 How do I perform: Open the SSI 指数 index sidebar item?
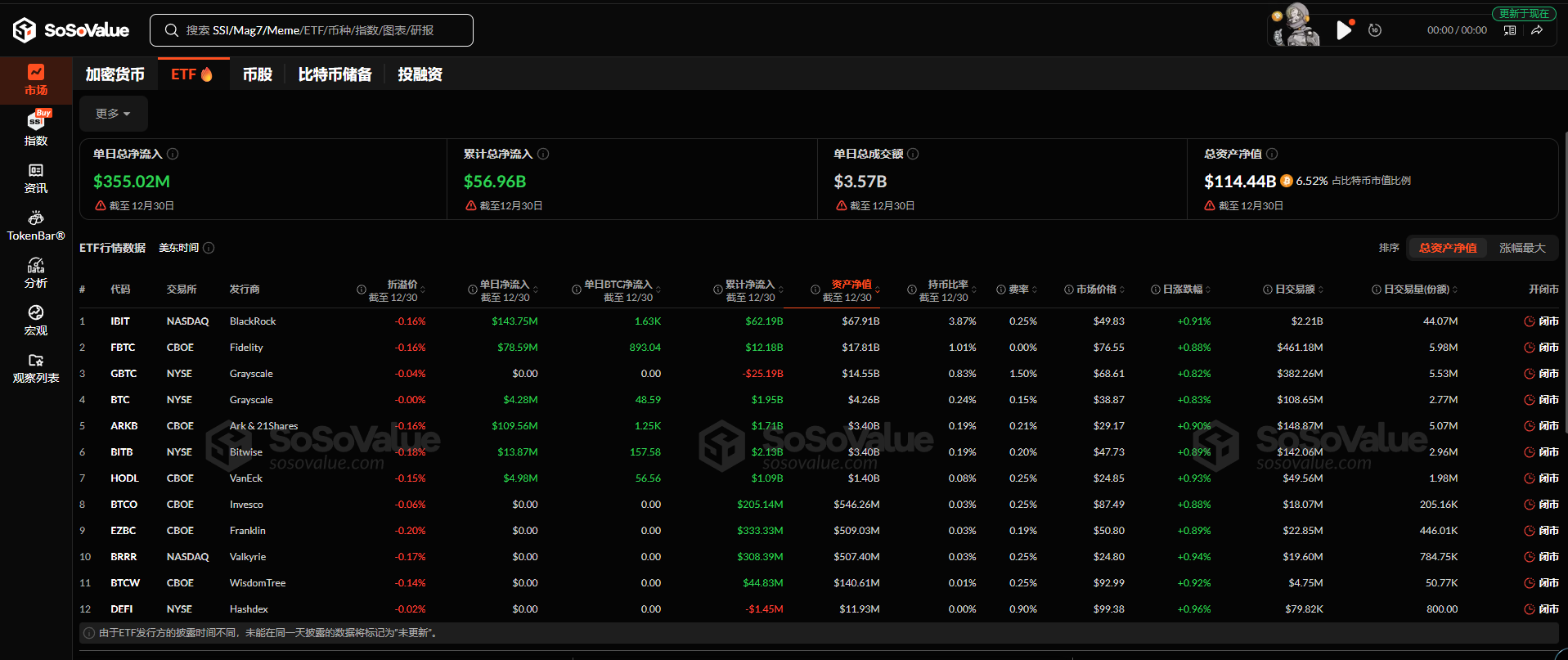click(x=36, y=128)
